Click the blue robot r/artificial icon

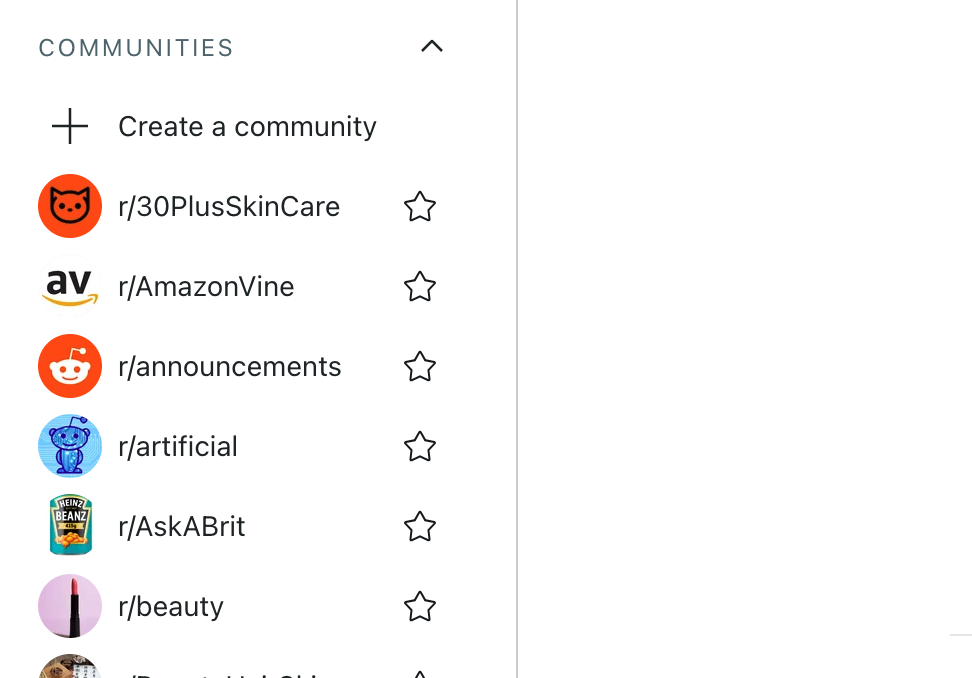tap(70, 446)
